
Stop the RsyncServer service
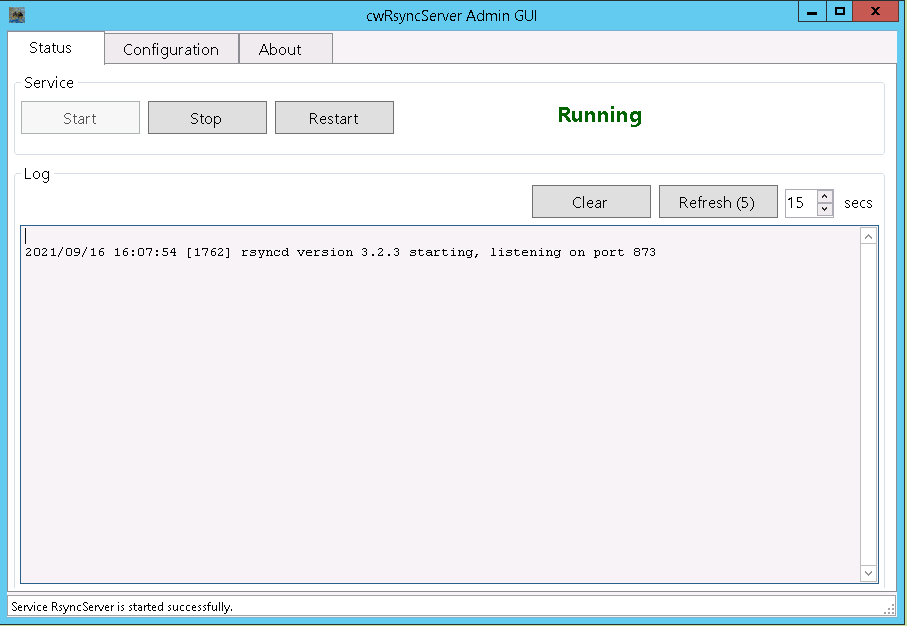[206, 117]
